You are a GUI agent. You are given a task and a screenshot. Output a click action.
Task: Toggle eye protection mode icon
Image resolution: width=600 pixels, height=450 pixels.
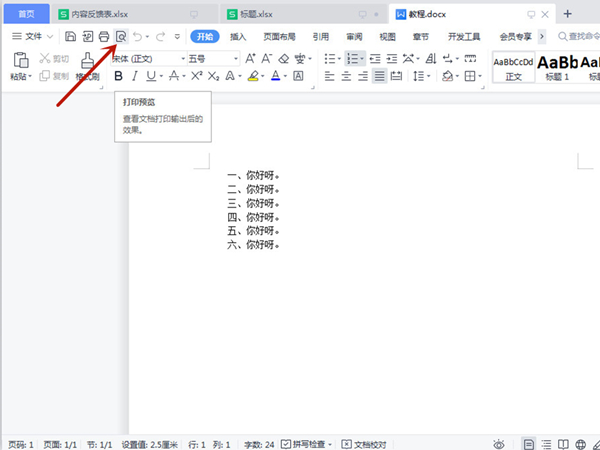click(x=498, y=443)
